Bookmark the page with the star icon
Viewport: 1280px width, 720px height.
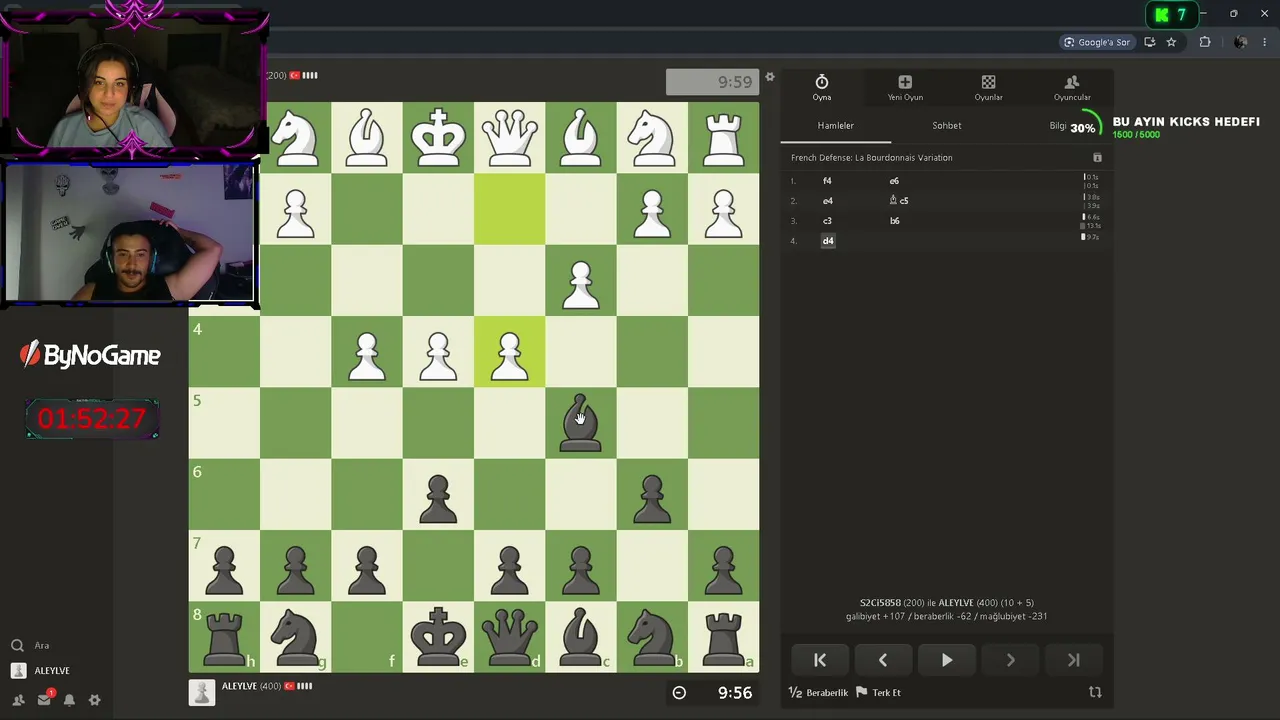click(x=1171, y=42)
